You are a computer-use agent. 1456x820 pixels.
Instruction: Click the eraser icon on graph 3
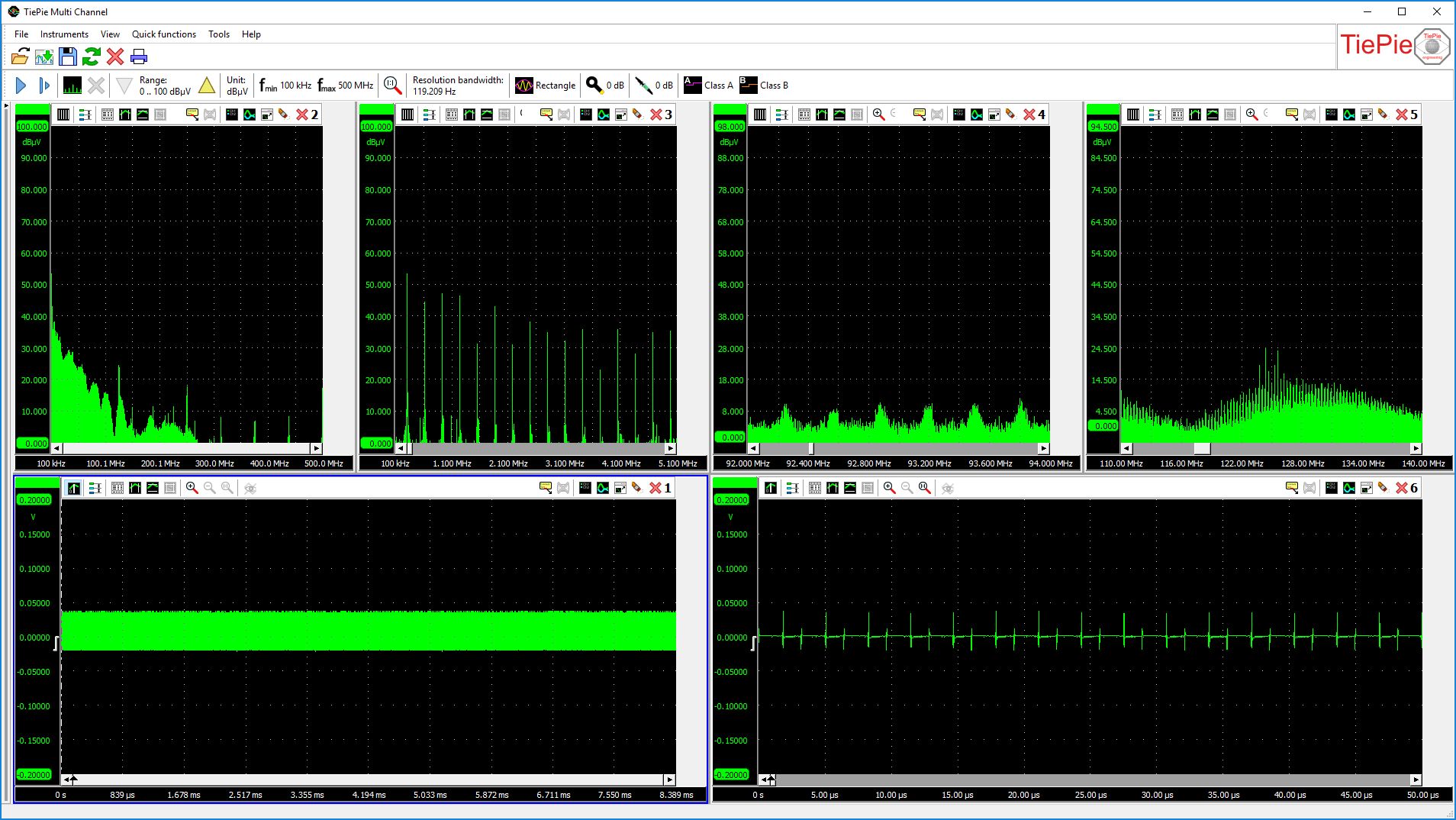coord(637,115)
